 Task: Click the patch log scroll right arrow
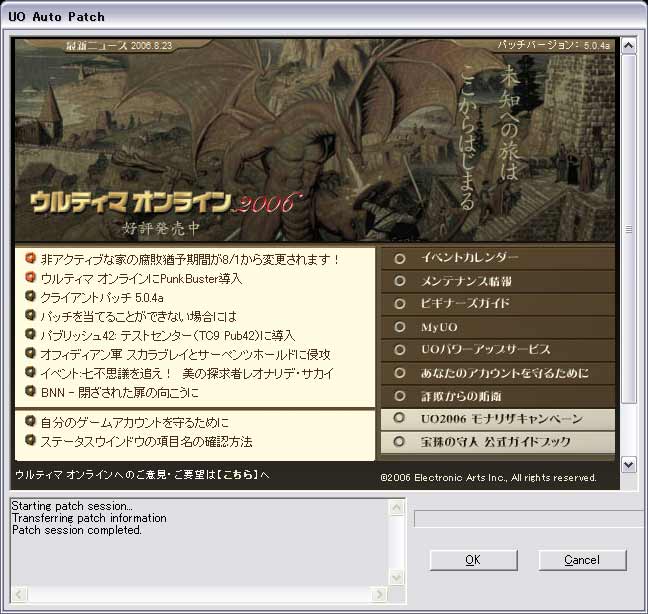(x=379, y=594)
